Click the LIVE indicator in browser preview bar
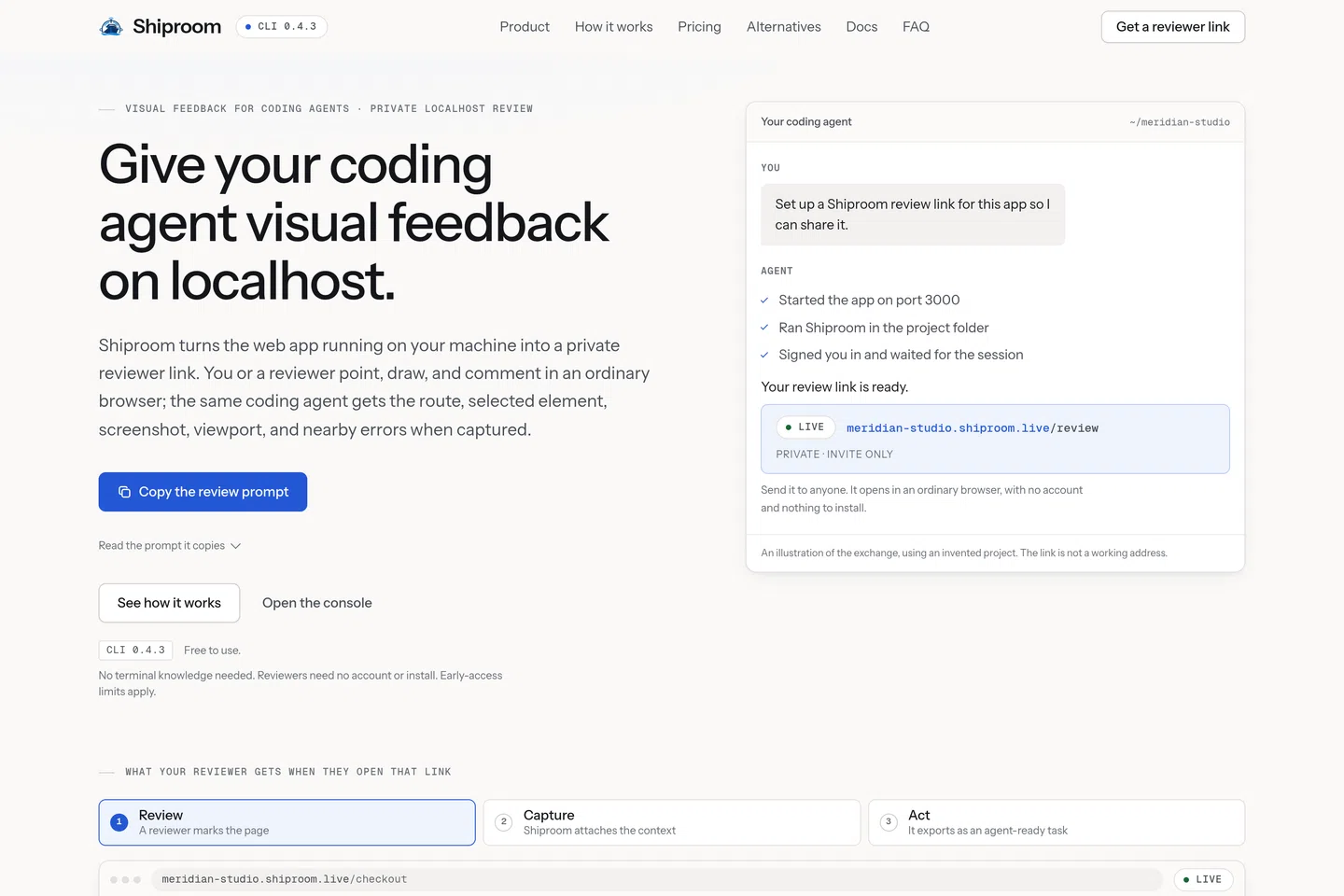The height and width of the screenshot is (896, 1344). (1202, 879)
